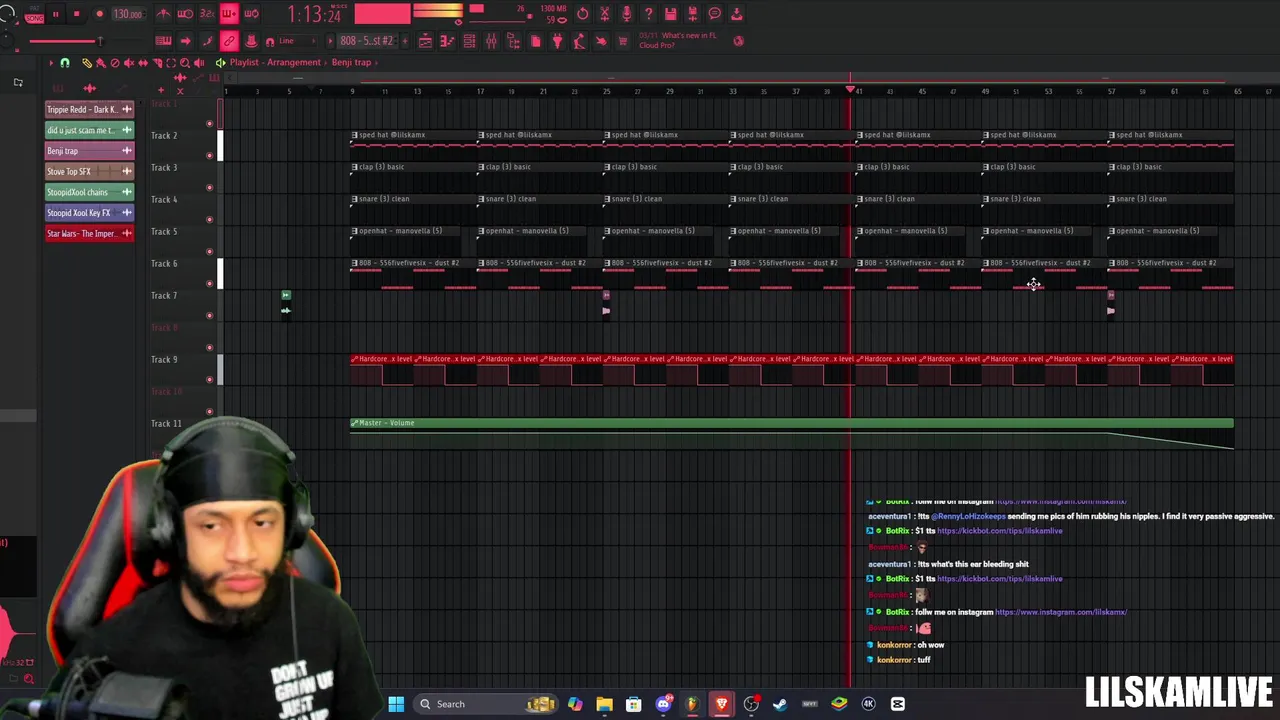Image resolution: width=1280 pixels, height=720 pixels.
Task: Select the pencil draw tool in playlist
Action: [x=86, y=63]
